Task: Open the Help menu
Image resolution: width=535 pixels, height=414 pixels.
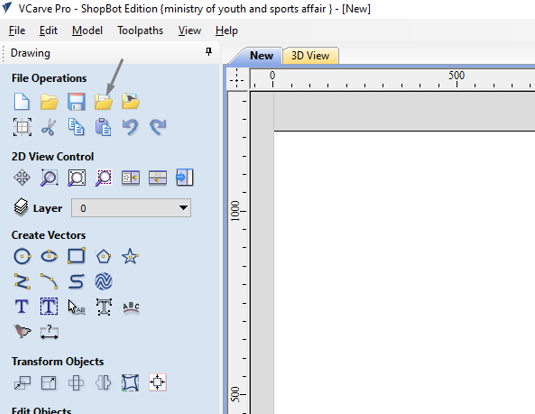Action: click(x=227, y=30)
